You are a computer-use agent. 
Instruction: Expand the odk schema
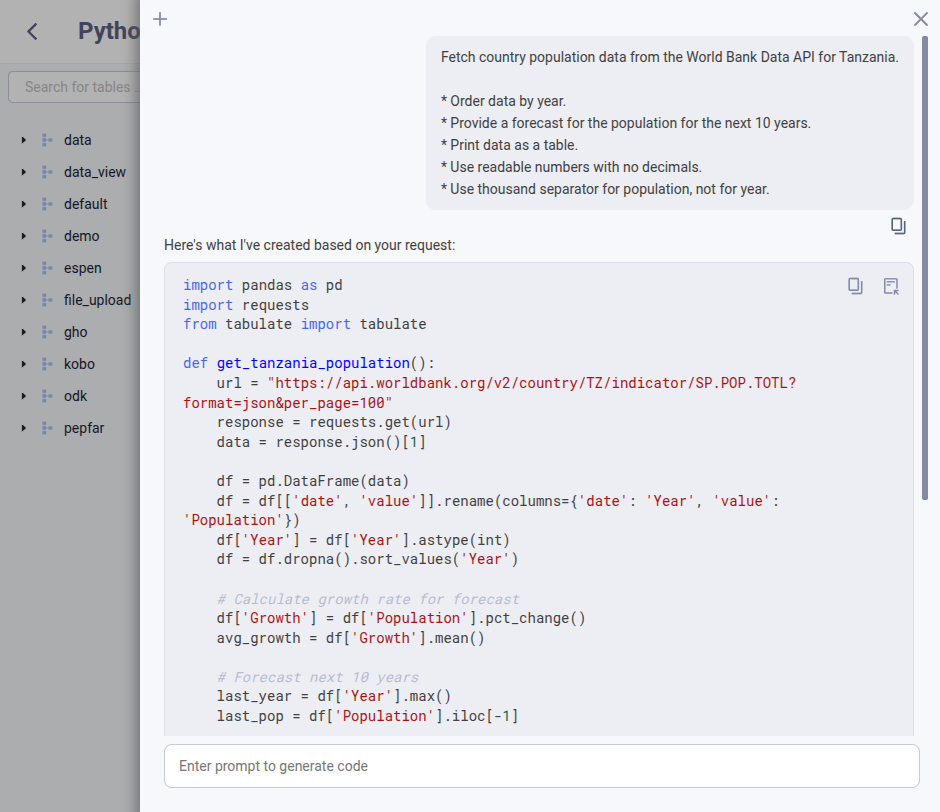[x=23, y=396]
